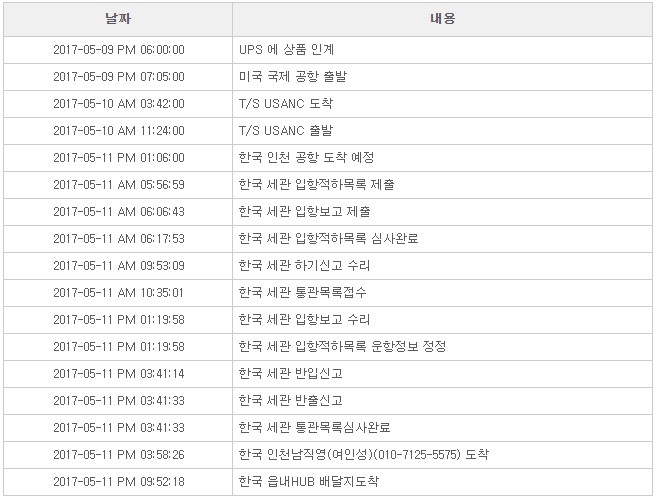
Task: Click the '한국 세관 반입신고' status
Action: 291,373
